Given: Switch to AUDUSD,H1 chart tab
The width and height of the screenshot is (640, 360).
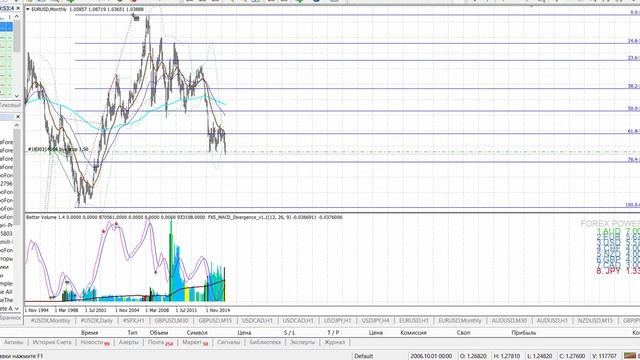Looking at the screenshot, I should tap(552, 321).
